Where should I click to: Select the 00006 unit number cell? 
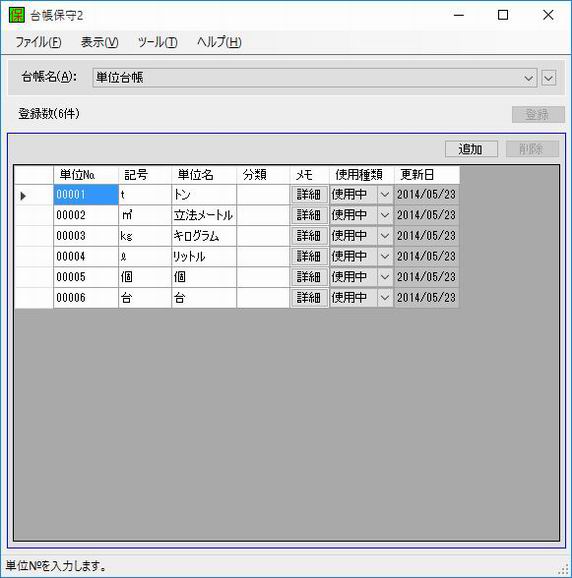point(86,298)
